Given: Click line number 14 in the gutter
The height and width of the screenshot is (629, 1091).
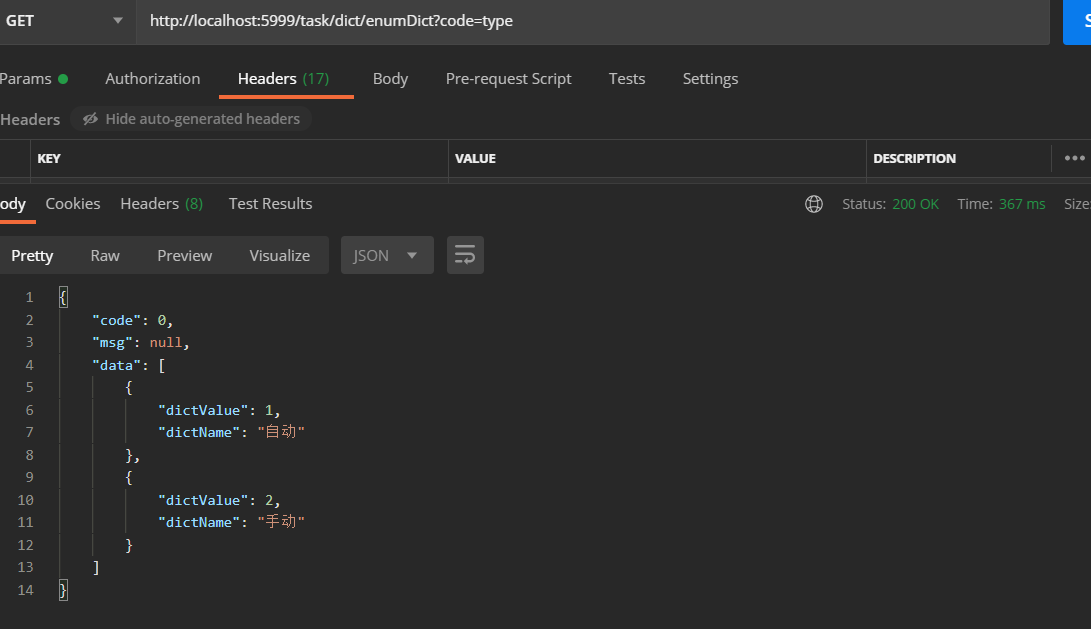Looking at the screenshot, I should pyautogui.click(x=26, y=590).
